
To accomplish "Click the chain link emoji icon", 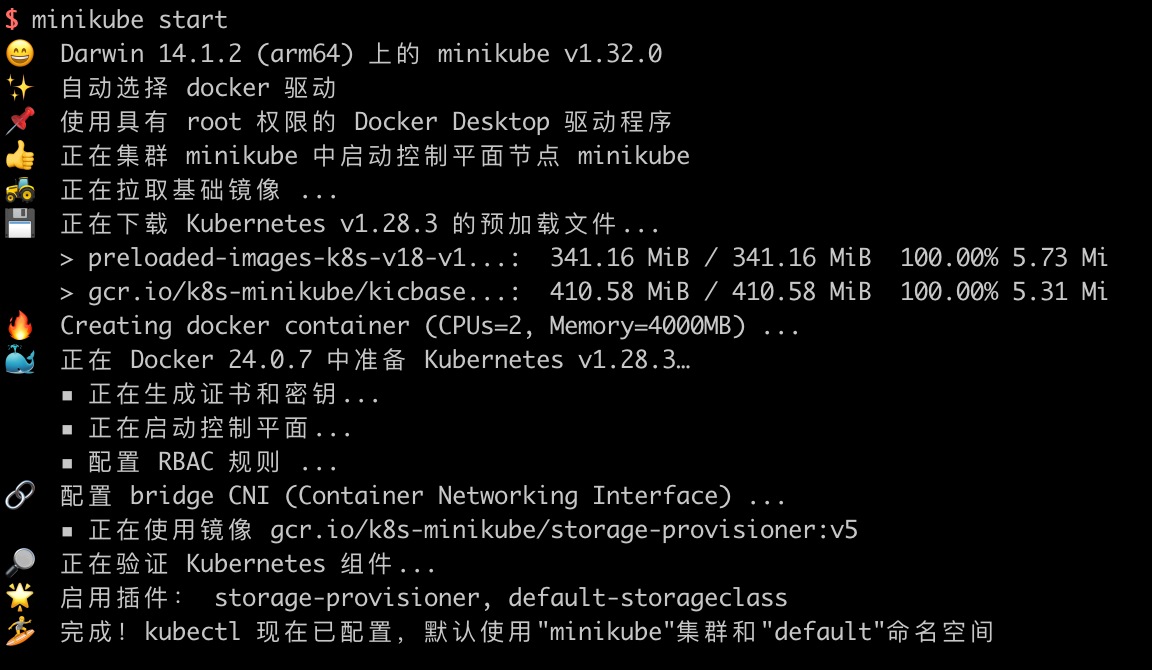I will coord(20,496).
